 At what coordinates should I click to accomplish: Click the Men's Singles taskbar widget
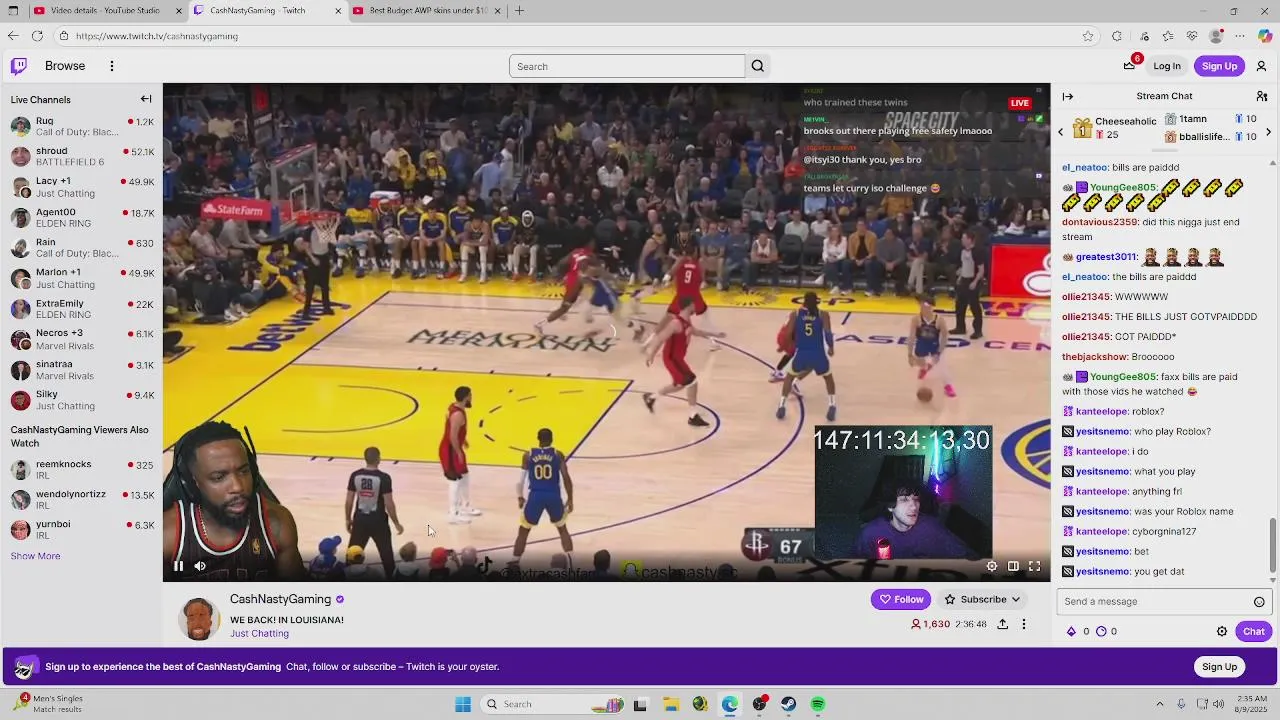(x=50, y=704)
